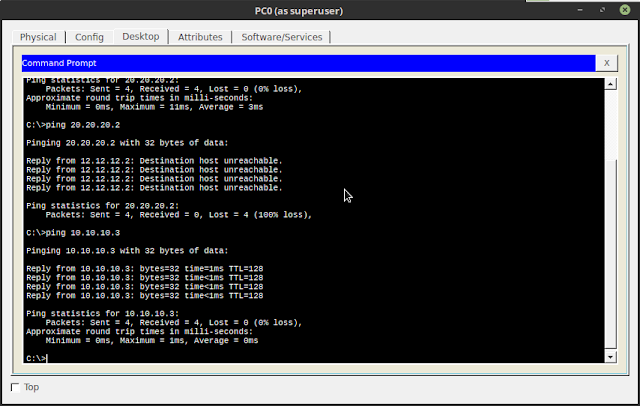Click the C:\> prompt input line
The height and width of the screenshot is (406, 640).
click(37, 358)
